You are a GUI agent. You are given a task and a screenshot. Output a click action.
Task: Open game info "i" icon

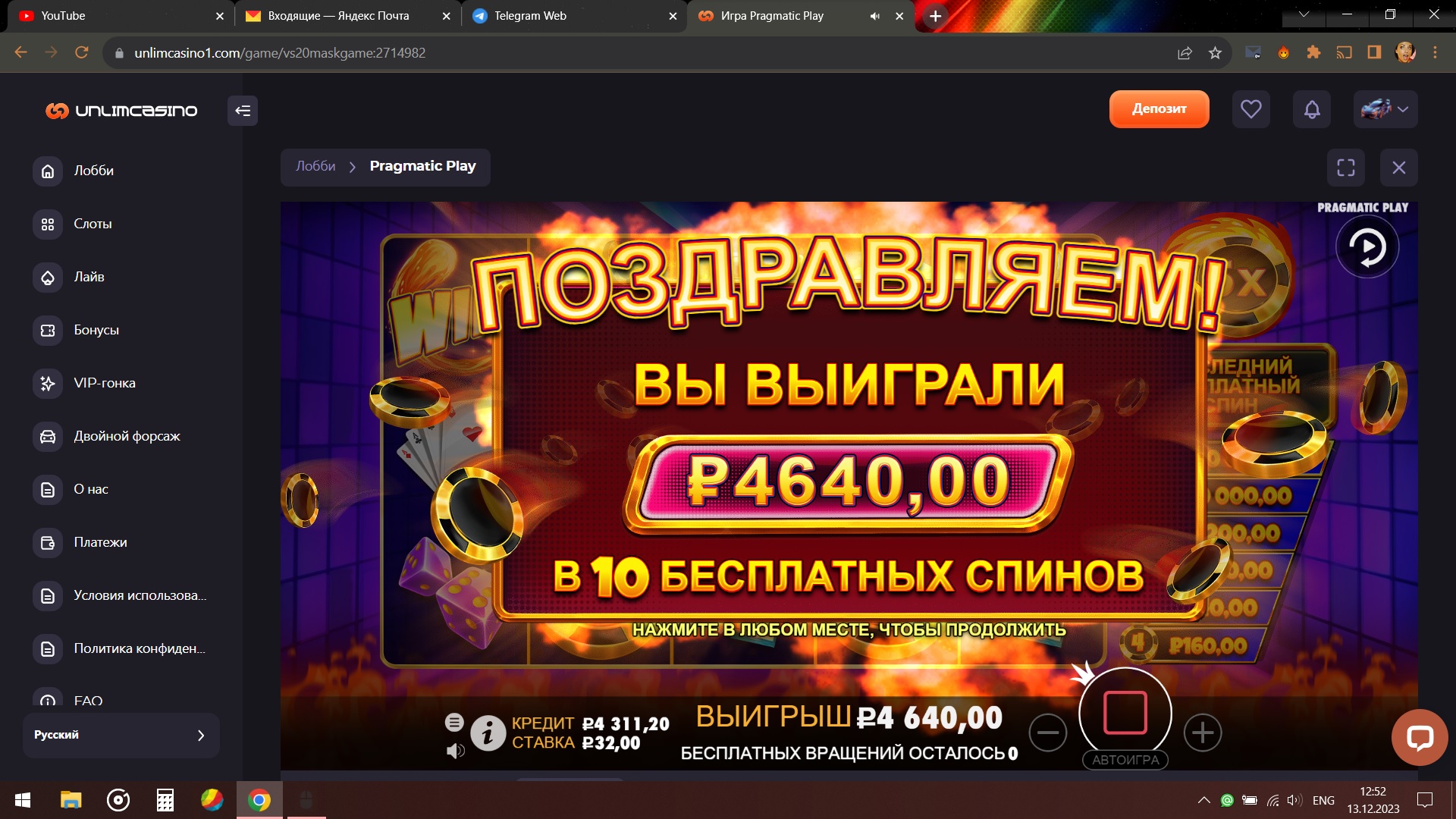(x=488, y=733)
